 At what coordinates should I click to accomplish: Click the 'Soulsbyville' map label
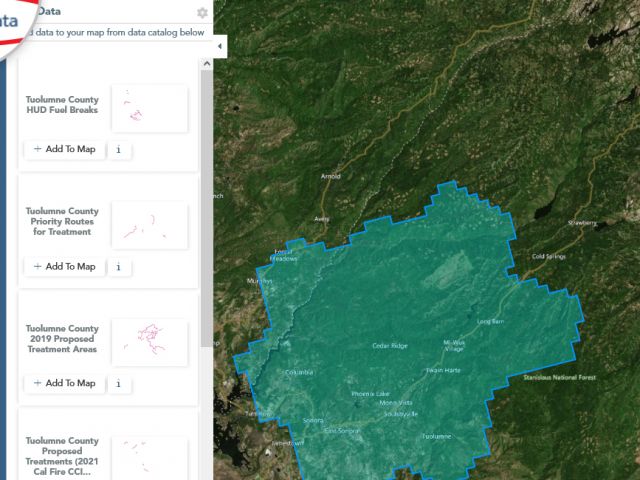(401, 414)
